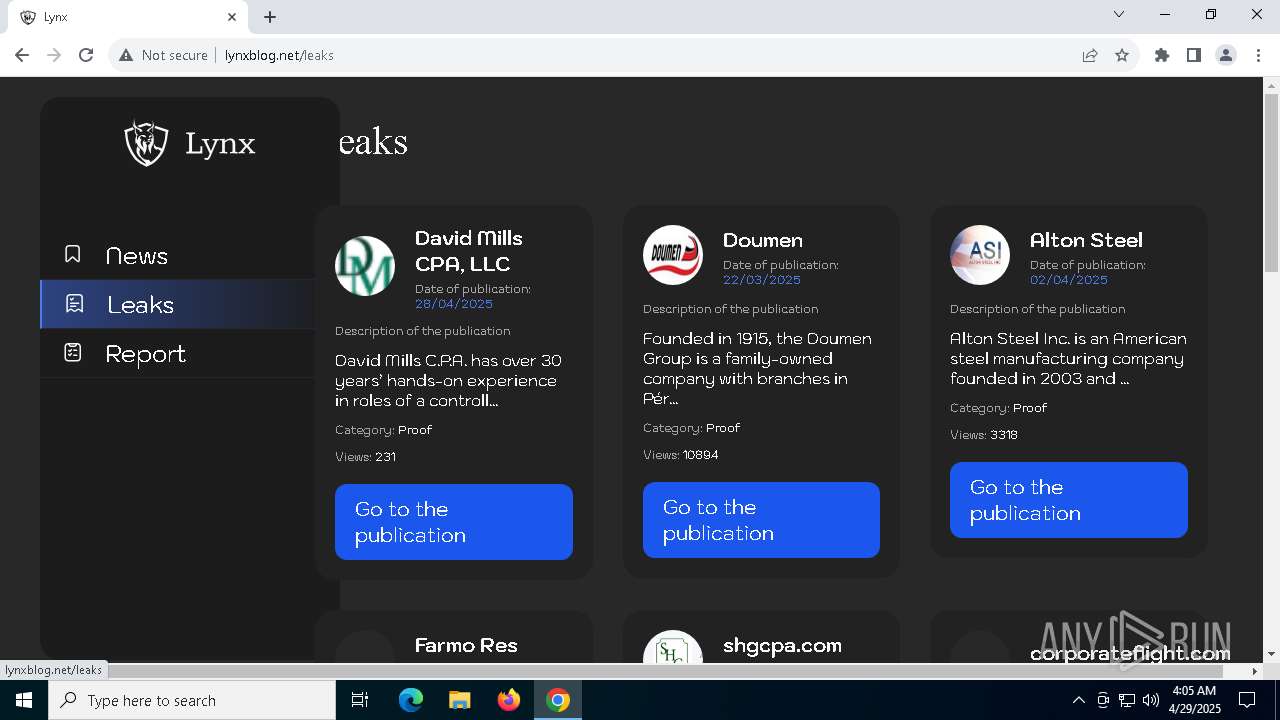Expand the tab search dropdown

[x=1119, y=14]
